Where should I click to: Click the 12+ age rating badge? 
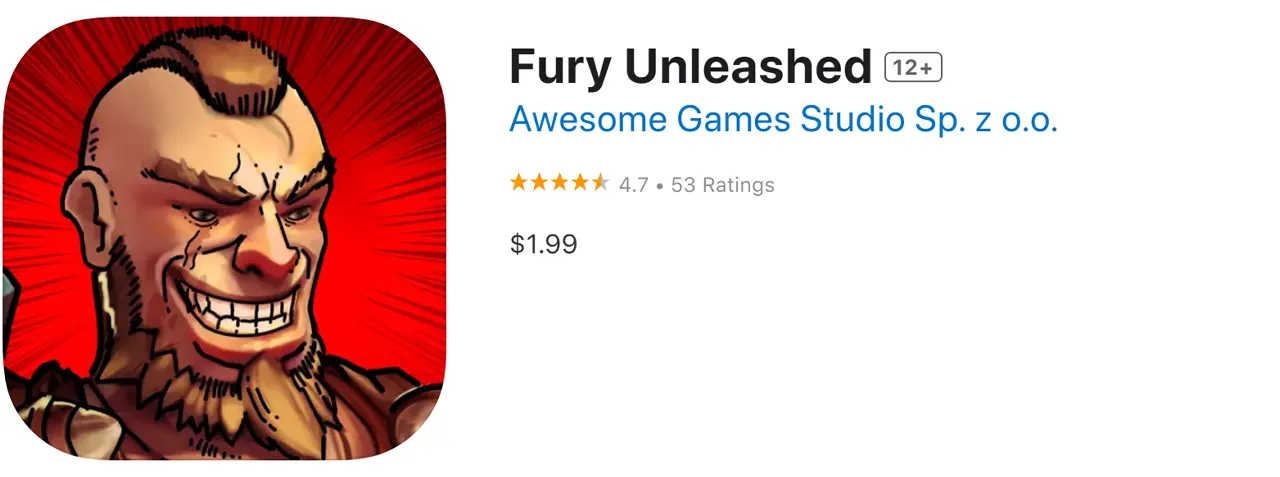click(x=914, y=68)
